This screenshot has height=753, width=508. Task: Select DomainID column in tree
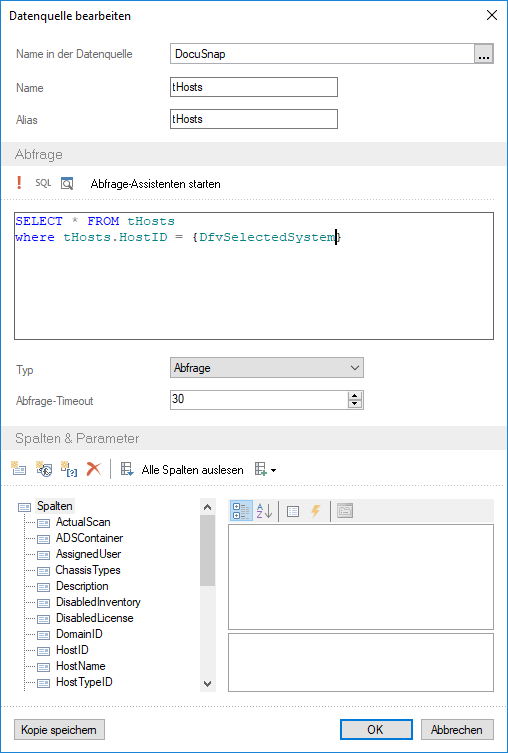click(x=79, y=634)
